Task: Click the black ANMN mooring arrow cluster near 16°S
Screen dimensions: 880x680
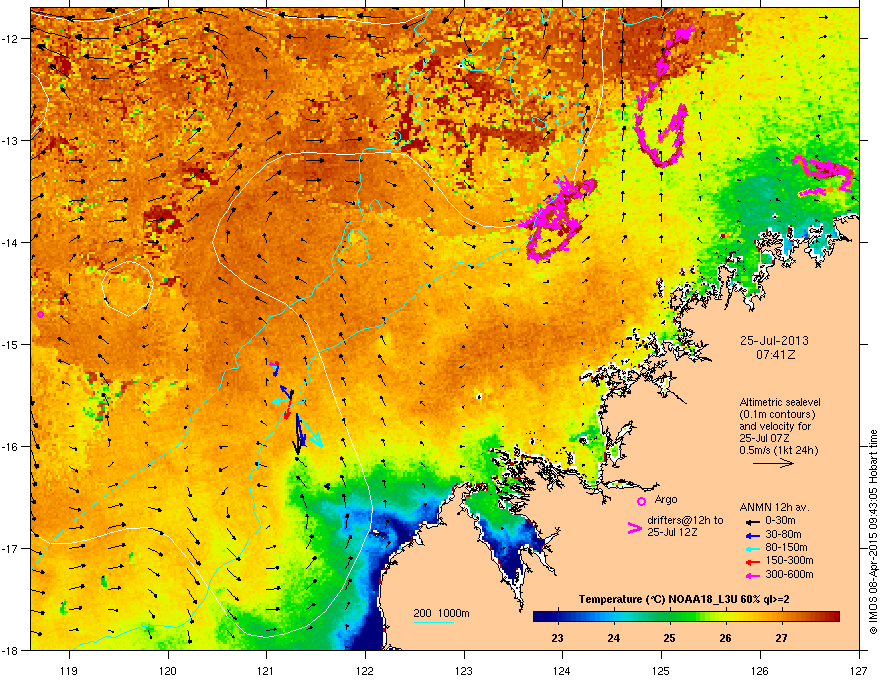Action: (x=299, y=434)
